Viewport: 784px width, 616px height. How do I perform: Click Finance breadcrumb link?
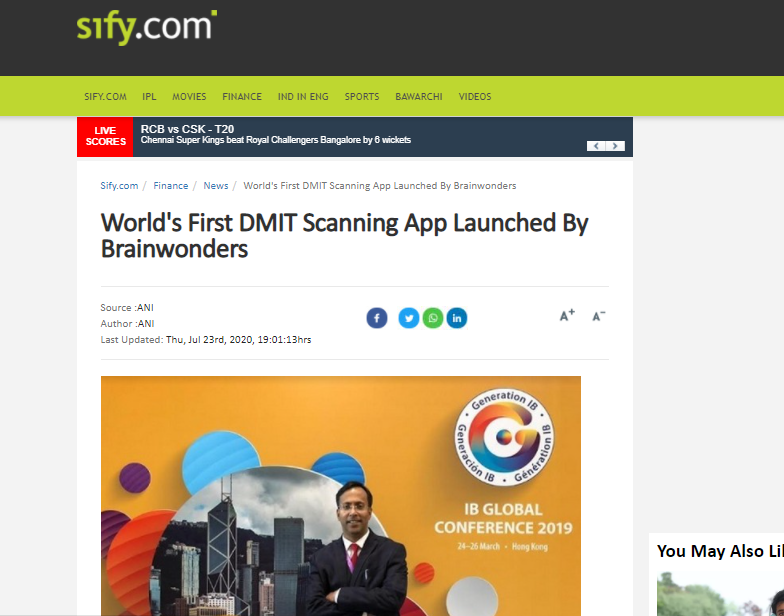170,186
